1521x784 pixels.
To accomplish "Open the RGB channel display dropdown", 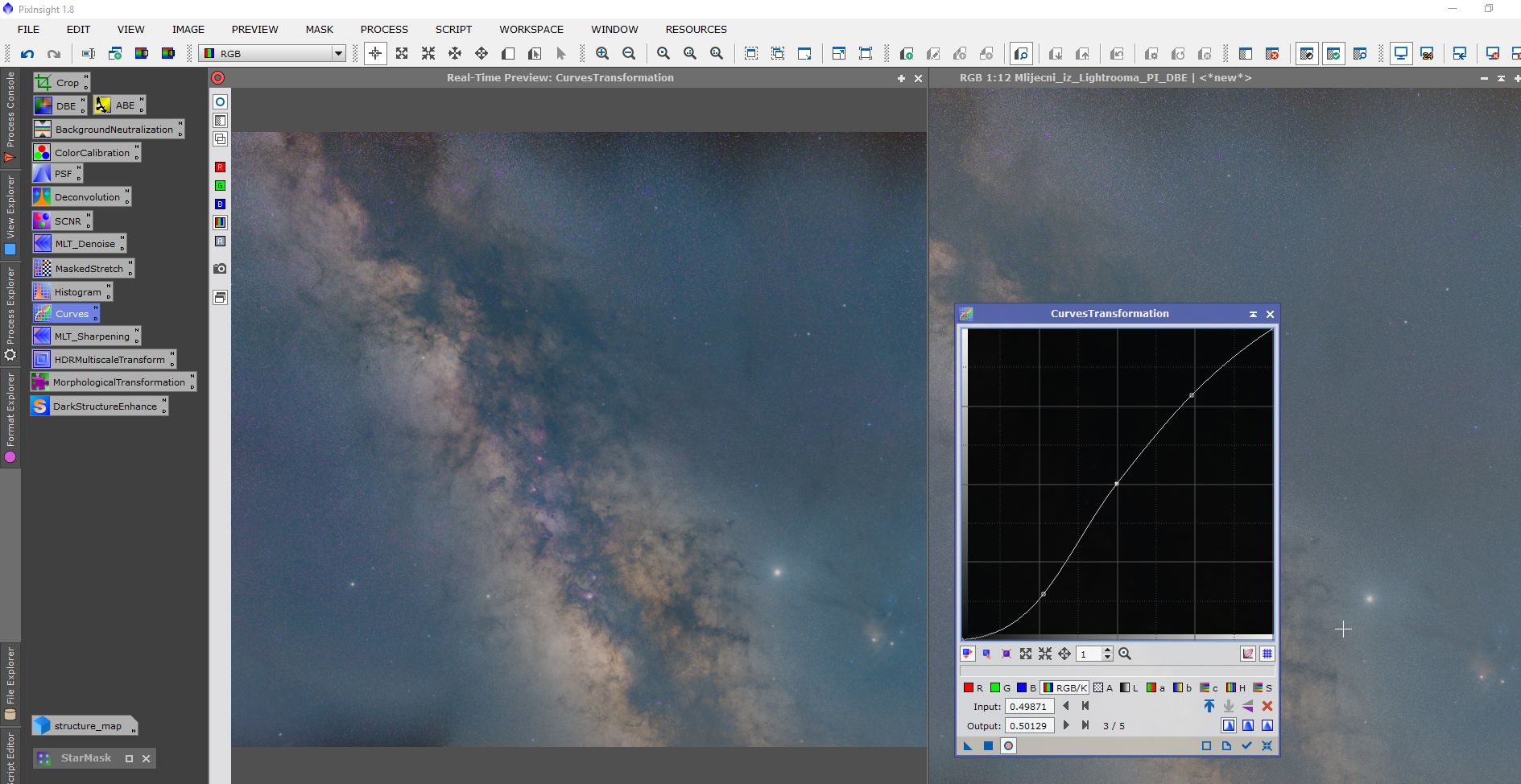I will tap(338, 54).
